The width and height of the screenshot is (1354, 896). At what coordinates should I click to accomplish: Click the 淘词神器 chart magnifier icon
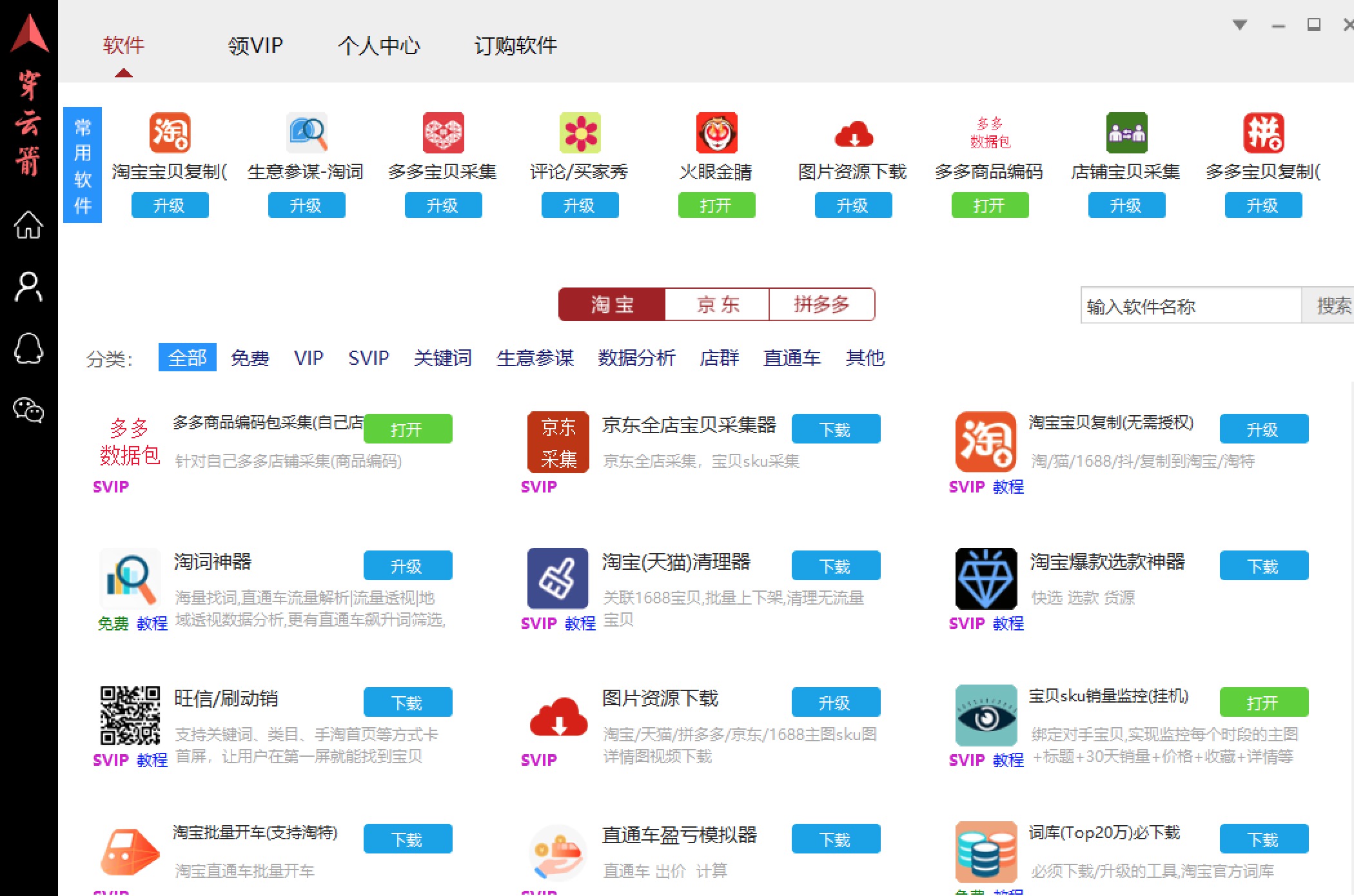[130, 579]
